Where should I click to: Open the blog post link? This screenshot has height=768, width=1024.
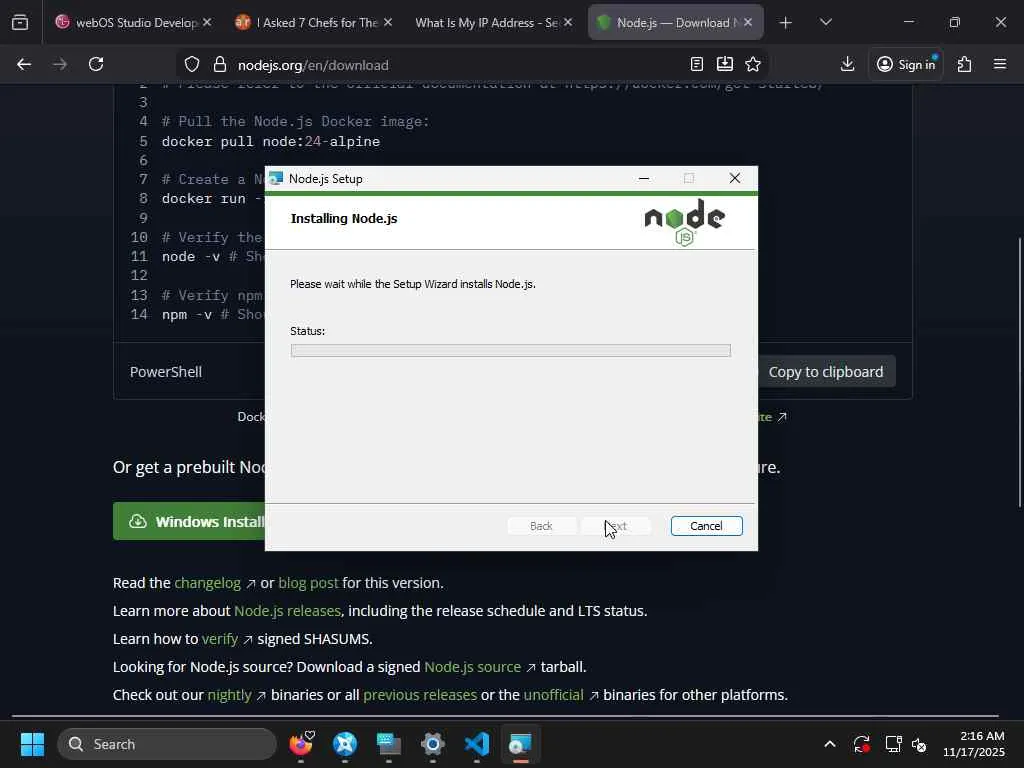pos(308,583)
